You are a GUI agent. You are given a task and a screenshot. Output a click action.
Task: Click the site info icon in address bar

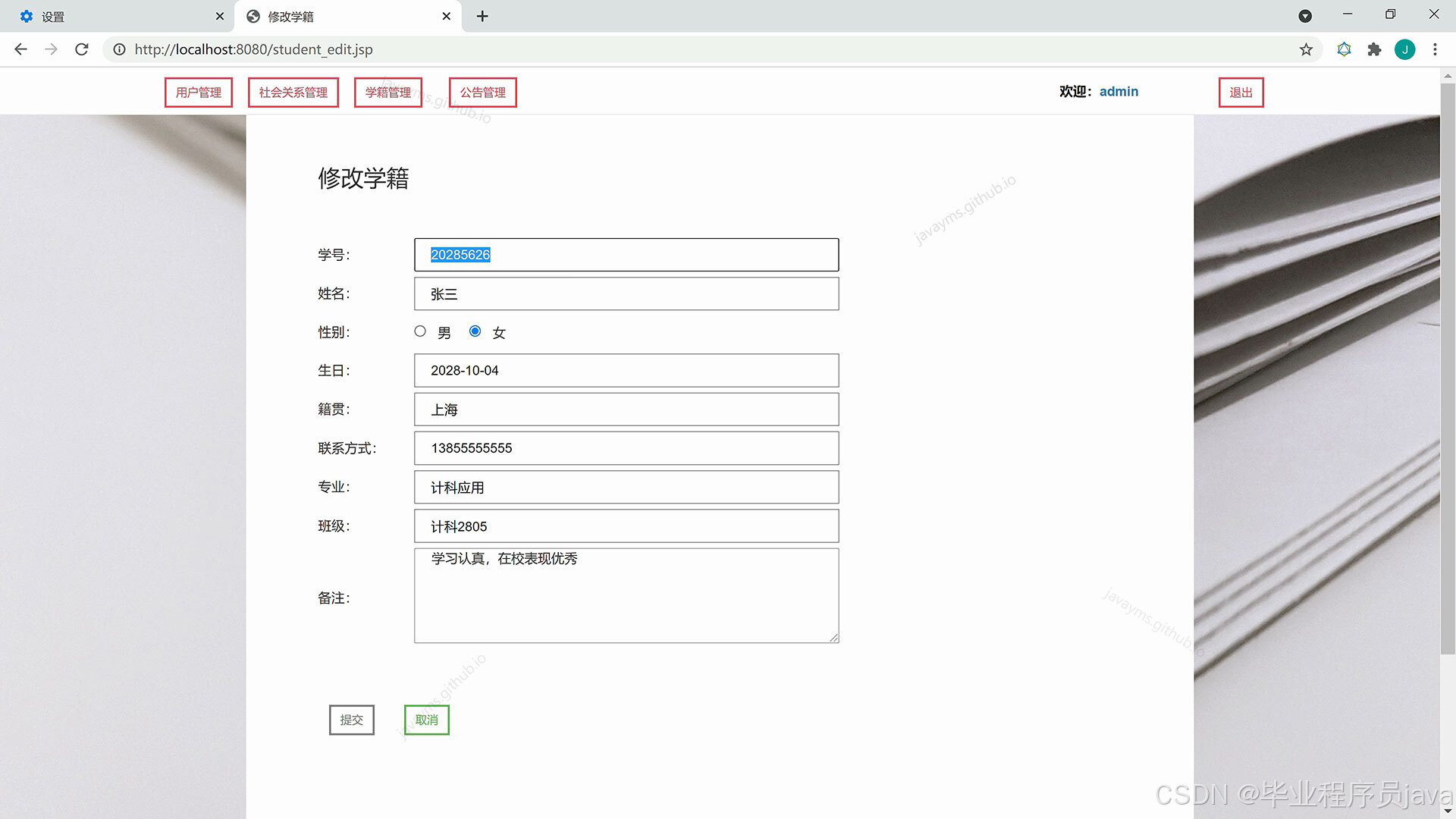(x=119, y=49)
